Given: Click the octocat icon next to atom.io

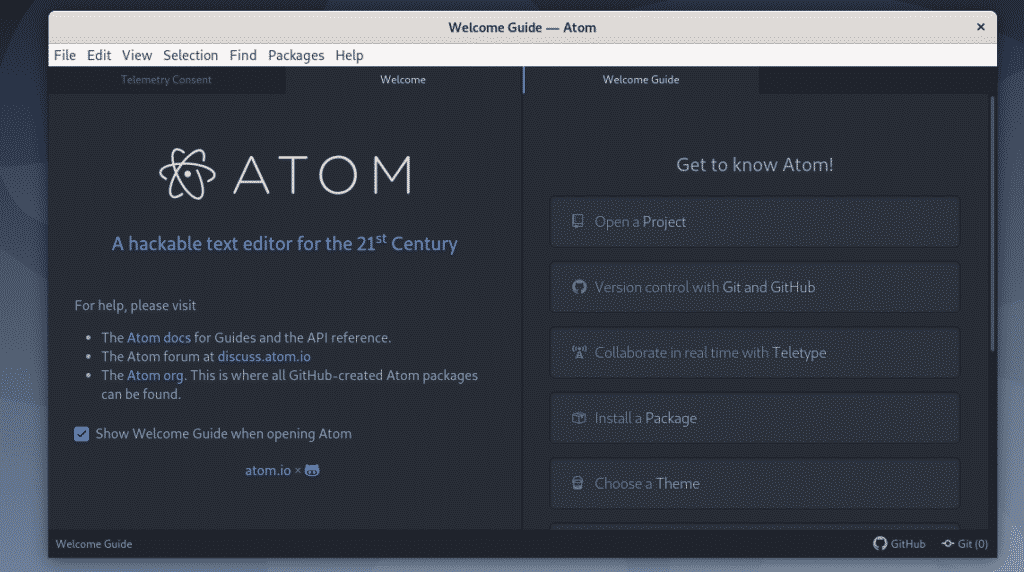Looking at the screenshot, I should (x=312, y=470).
